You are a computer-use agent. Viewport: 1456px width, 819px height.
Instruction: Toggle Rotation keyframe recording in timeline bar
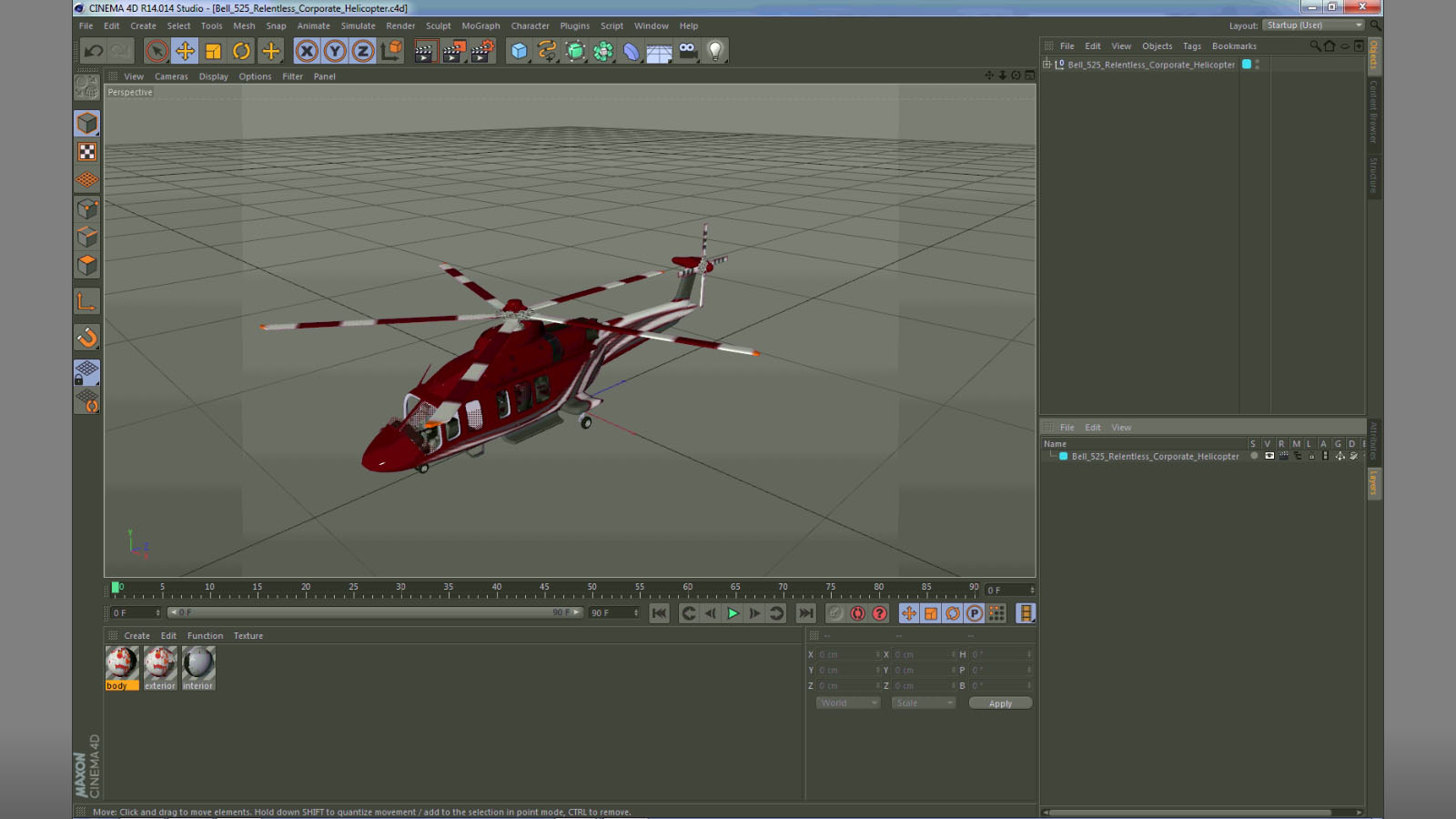pyautogui.click(x=953, y=613)
